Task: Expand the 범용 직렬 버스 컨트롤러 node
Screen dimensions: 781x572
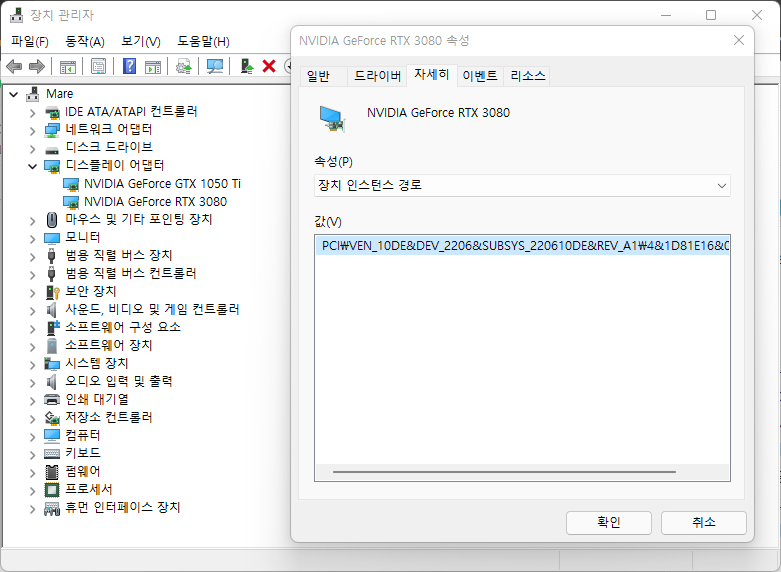Action: pyautogui.click(x=32, y=275)
